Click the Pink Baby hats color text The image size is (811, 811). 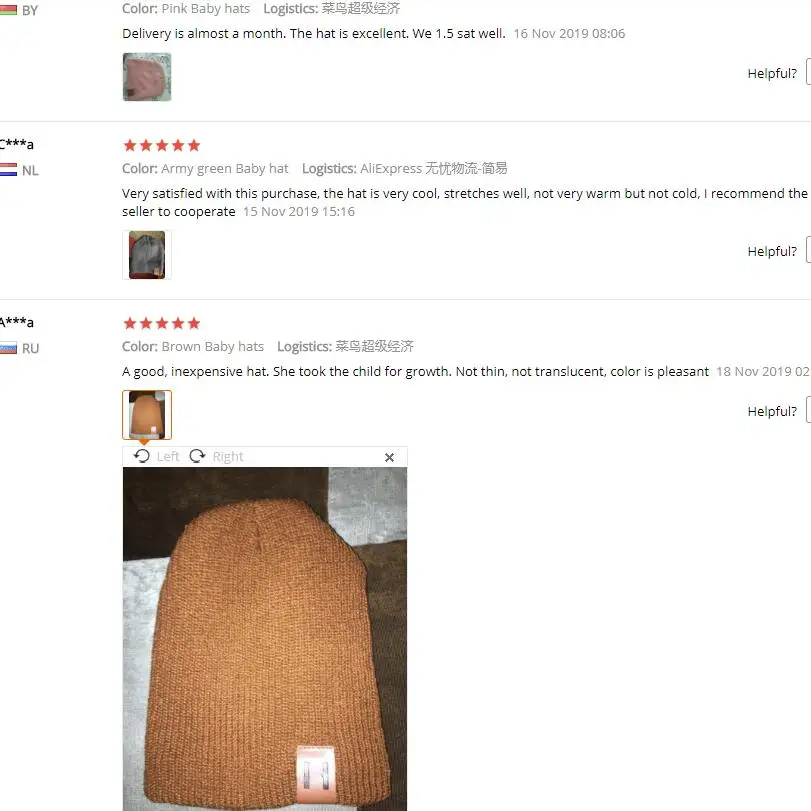[x=206, y=9]
